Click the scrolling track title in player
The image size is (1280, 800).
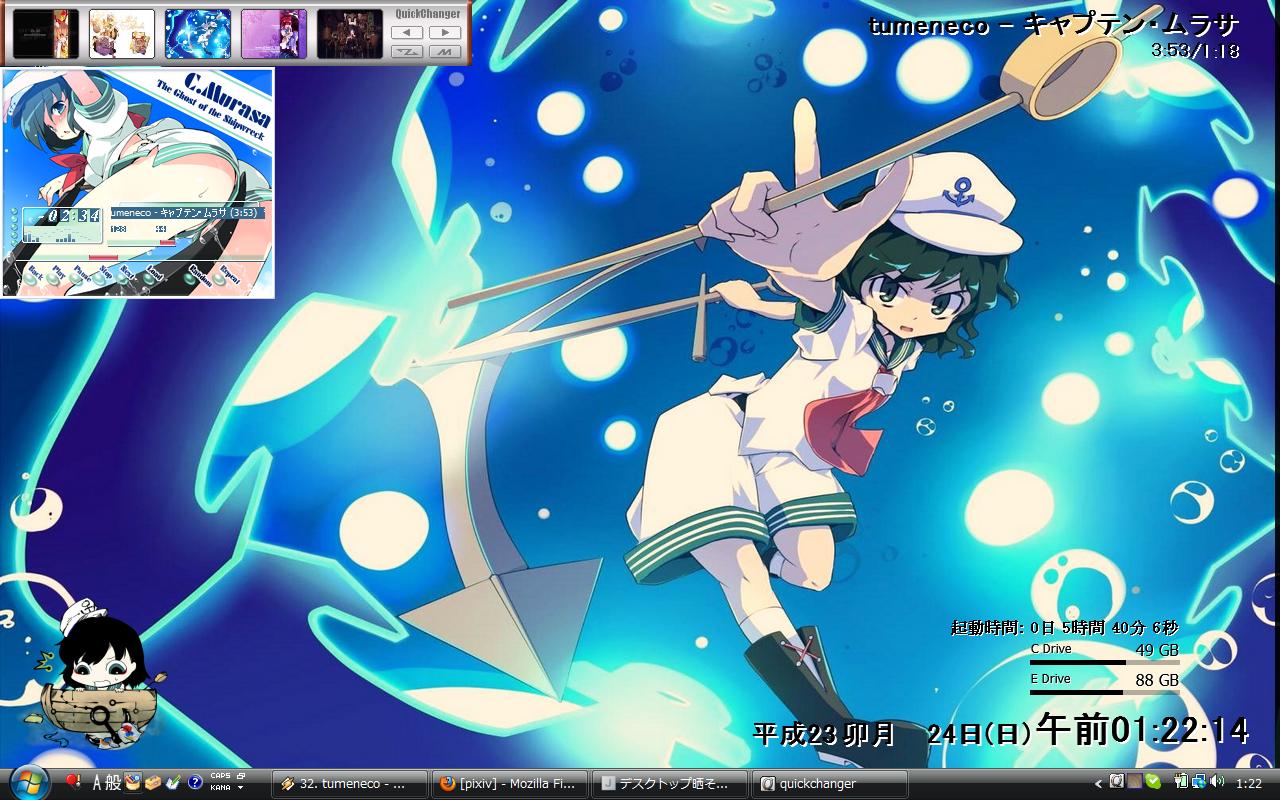pos(186,213)
